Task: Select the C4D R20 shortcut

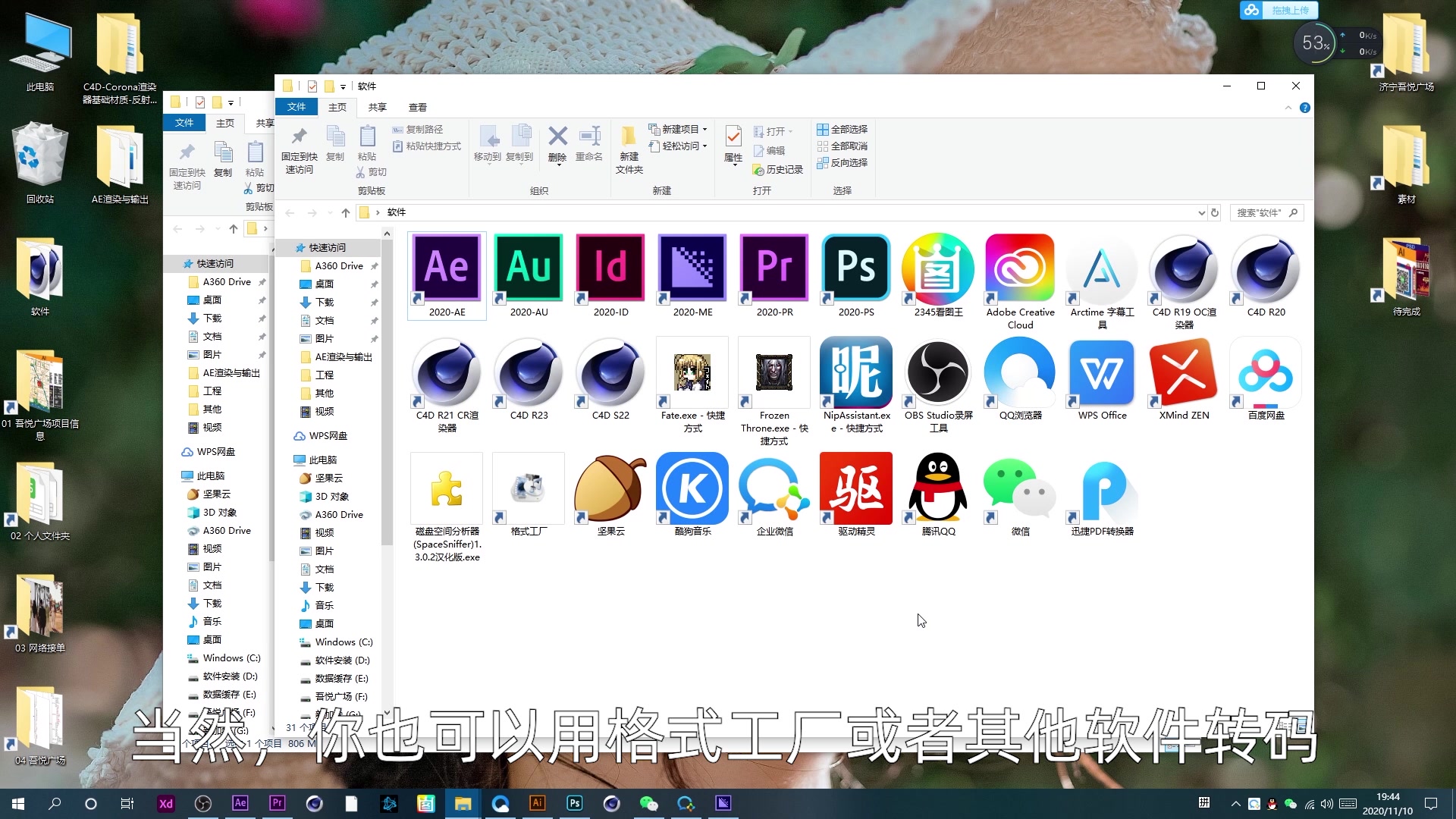Action: 1266,276
